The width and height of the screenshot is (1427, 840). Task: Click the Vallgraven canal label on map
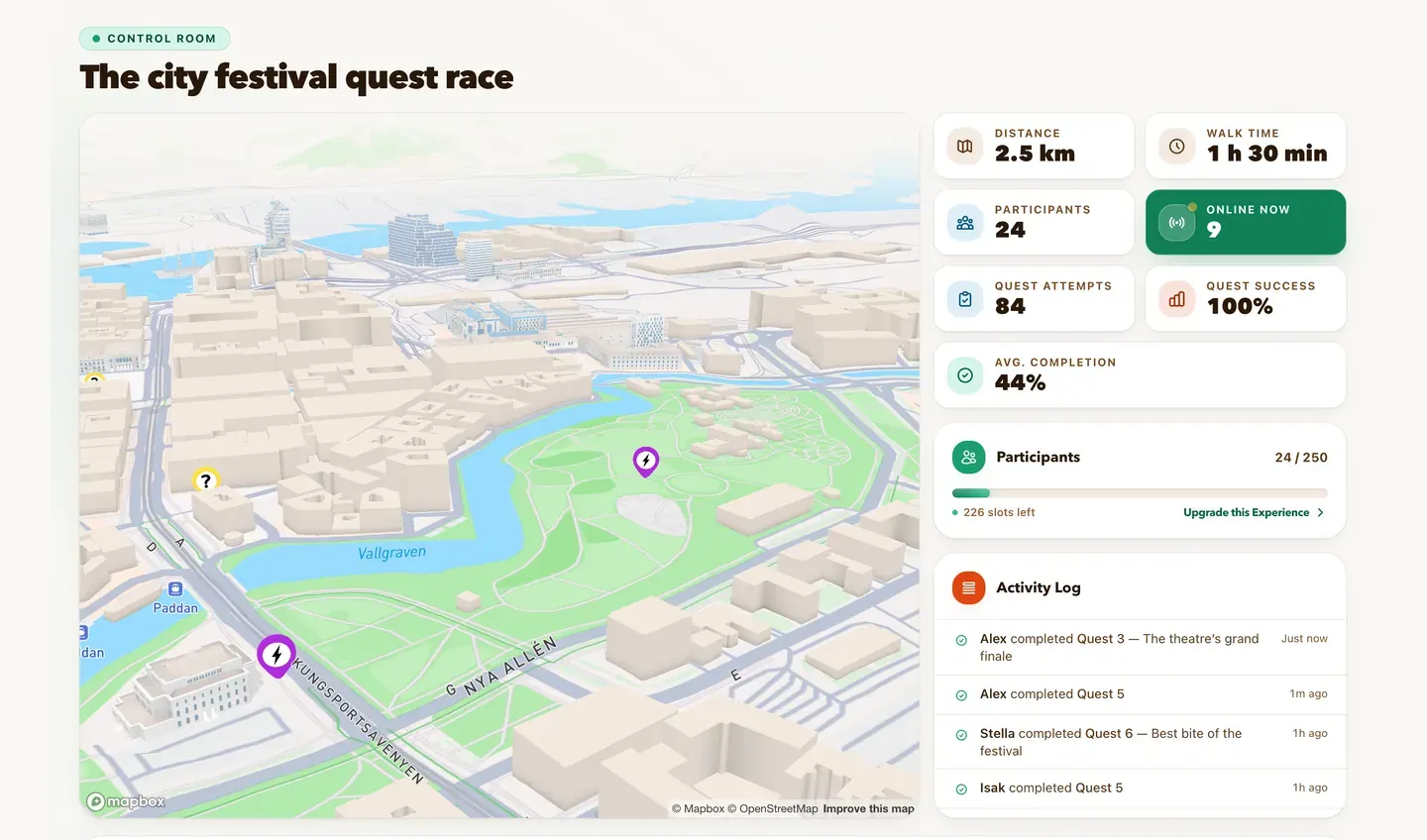point(391,553)
